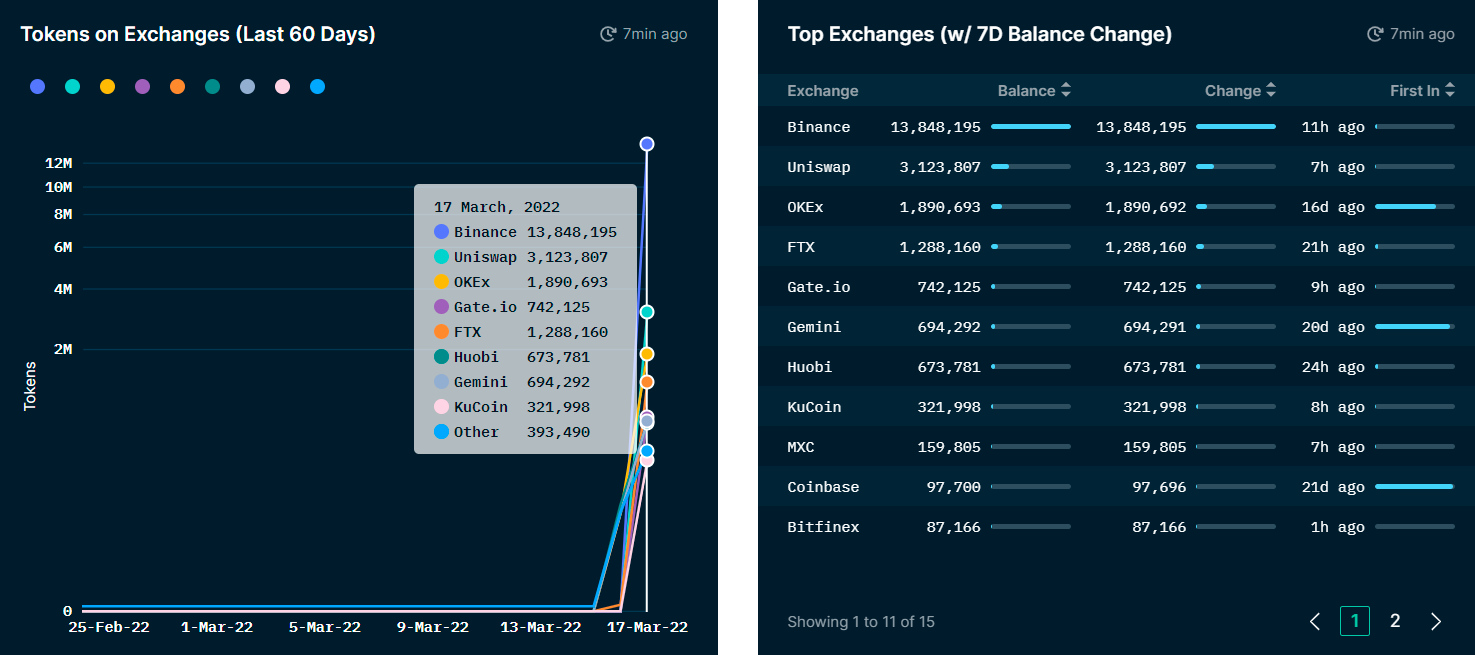
Task: Toggle the light blue Other legend dot
Action: (x=317, y=87)
